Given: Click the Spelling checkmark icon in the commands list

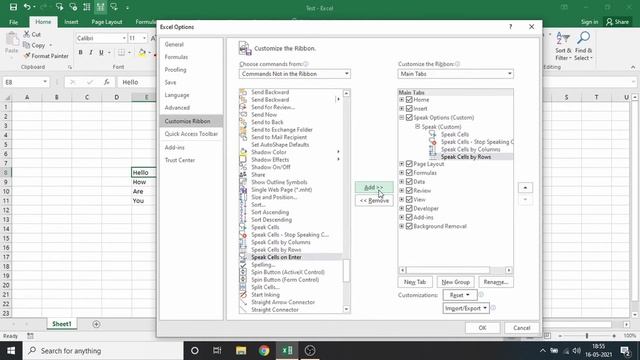Looking at the screenshot, I should coord(243,264).
